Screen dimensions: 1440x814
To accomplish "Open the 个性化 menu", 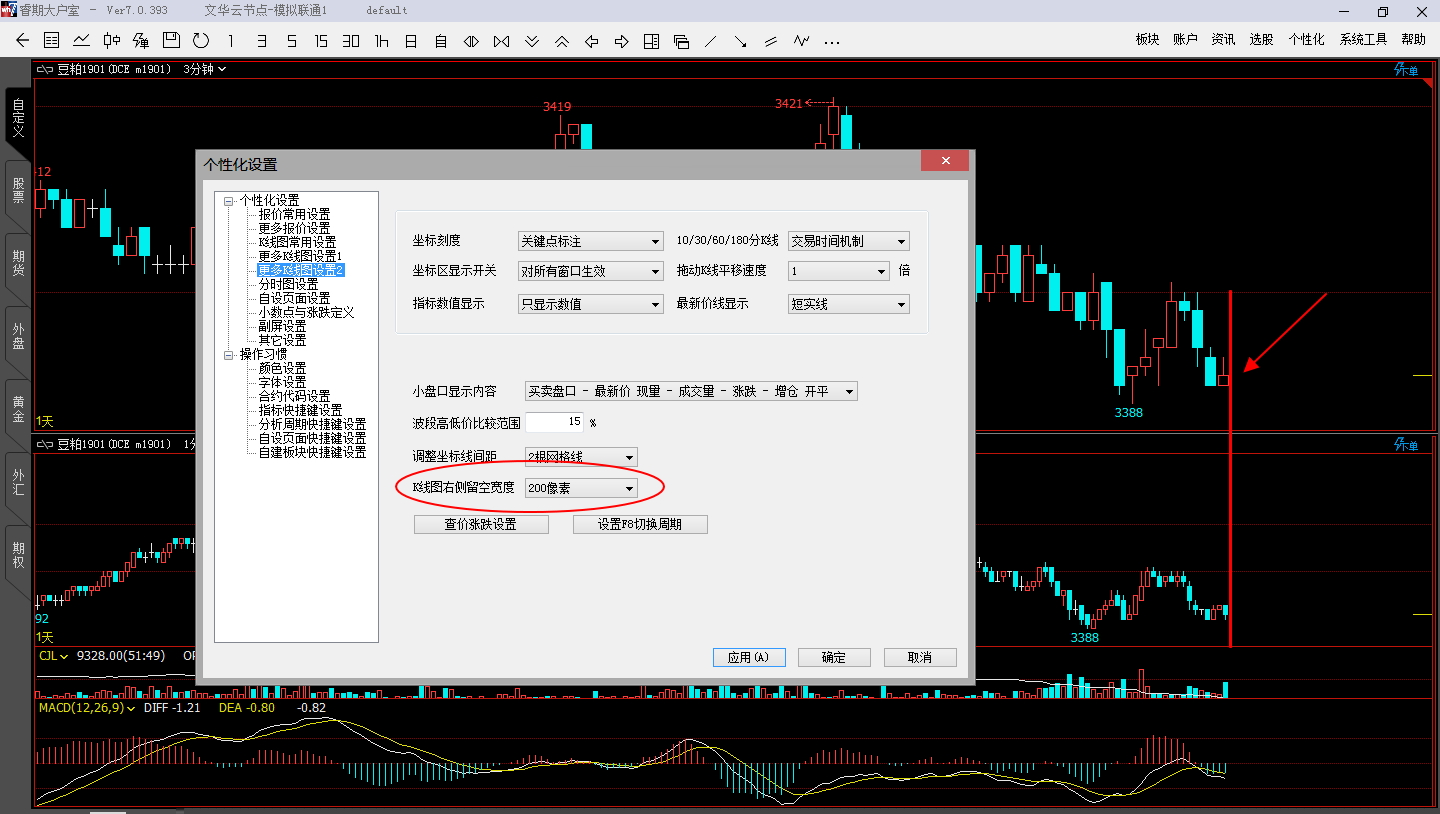I will 1306,40.
